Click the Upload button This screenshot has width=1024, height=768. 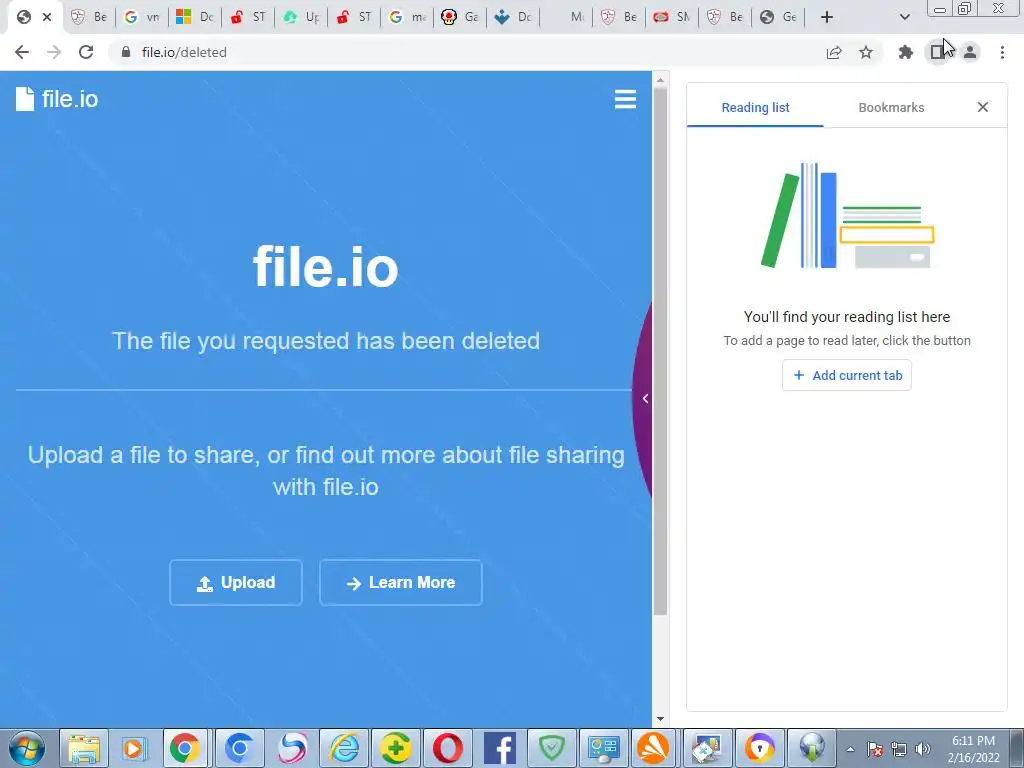pyautogui.click(x=236, y=583)
